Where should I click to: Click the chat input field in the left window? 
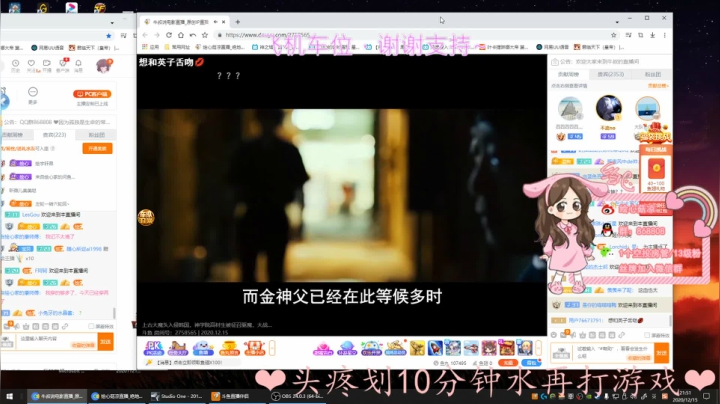(x=57, y=342)
